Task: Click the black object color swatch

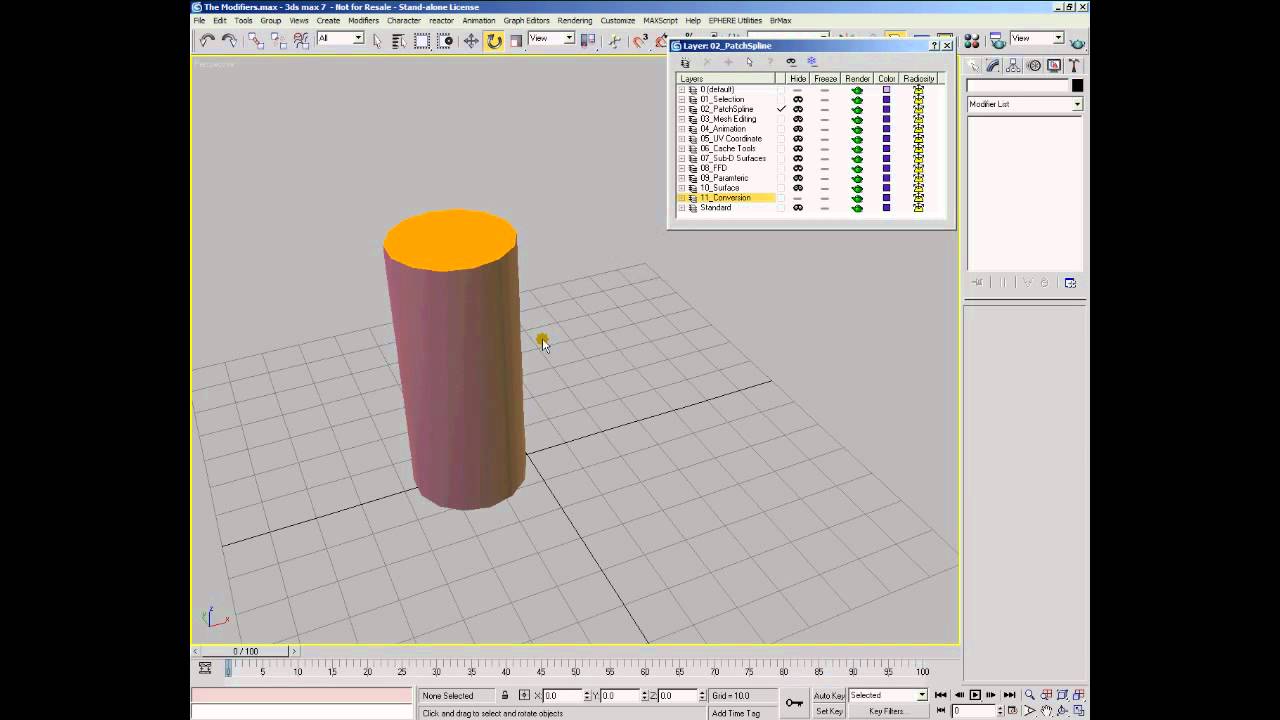Action: click(1077, 86)
